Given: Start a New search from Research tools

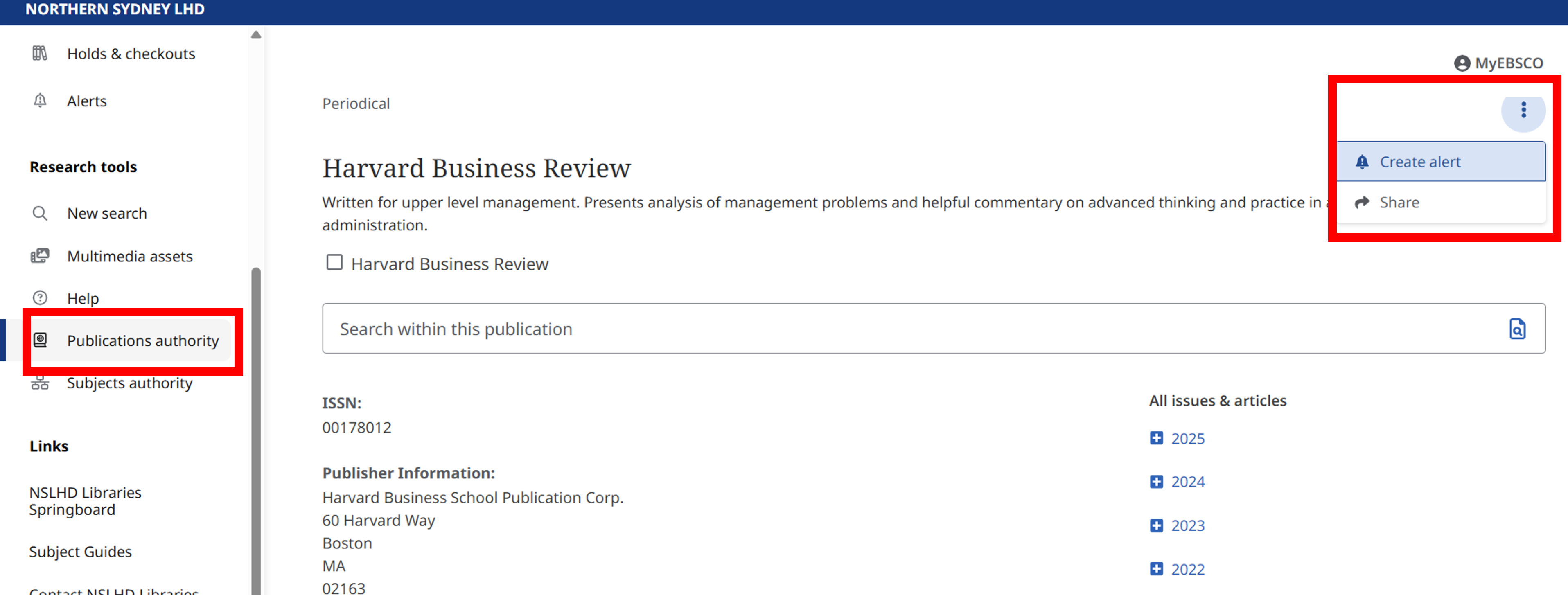Looking at the screenshot, I should (x=107, y=213).
